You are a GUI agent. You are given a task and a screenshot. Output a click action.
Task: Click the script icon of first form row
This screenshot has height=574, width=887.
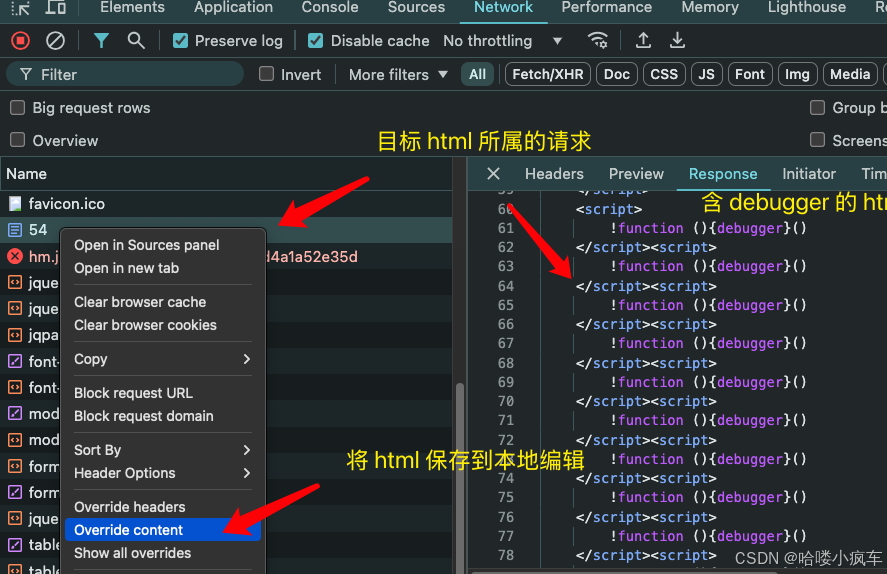click(15, 466)
